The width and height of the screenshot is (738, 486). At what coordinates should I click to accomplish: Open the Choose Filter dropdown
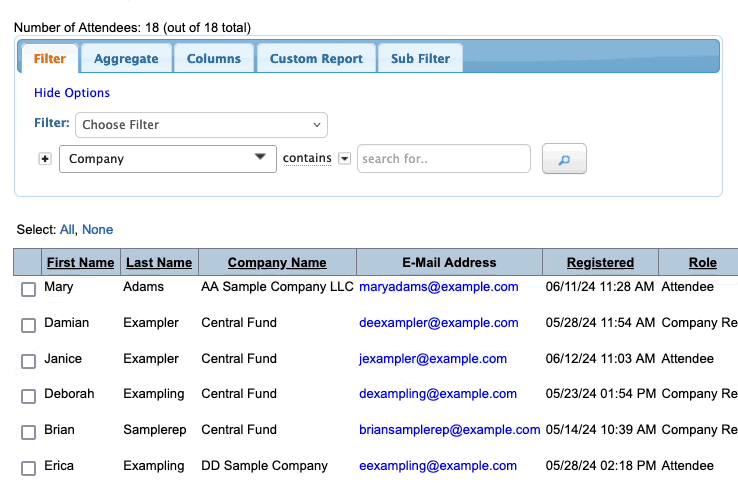pyautogui.click(x=201, y=125)
